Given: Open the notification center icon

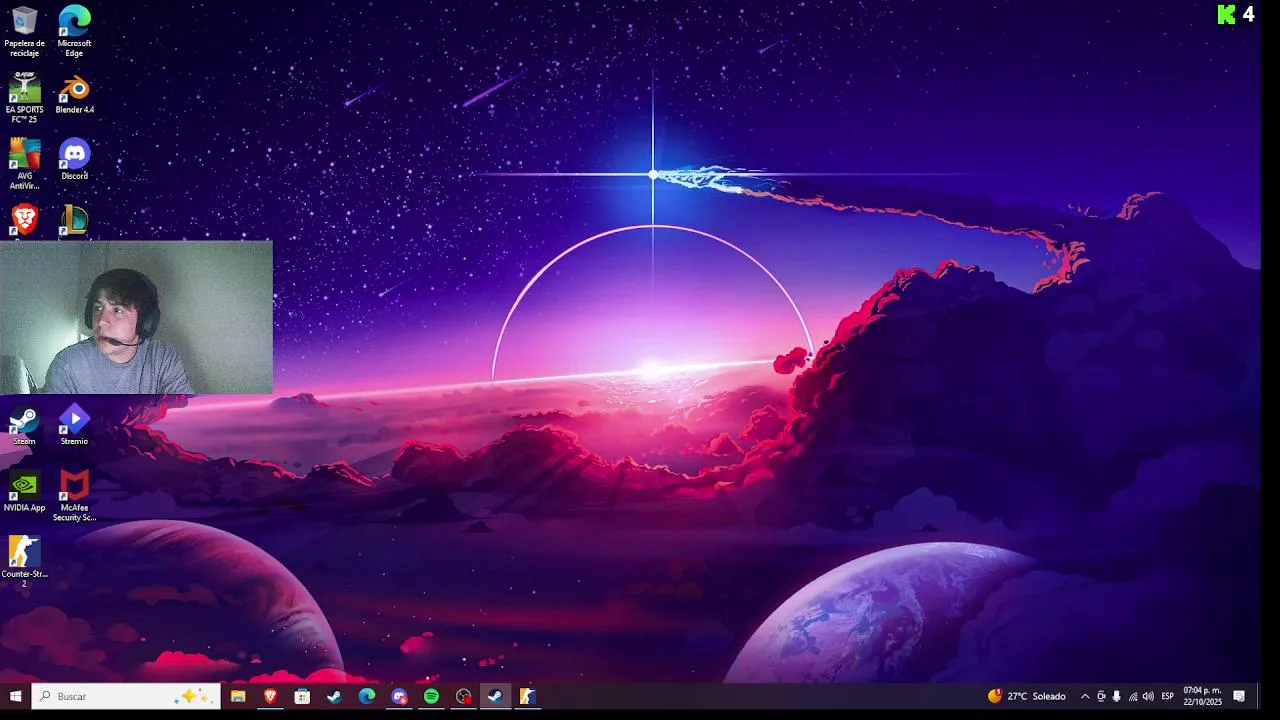Looking at the screenshot, I should [x=1239, y=696].
